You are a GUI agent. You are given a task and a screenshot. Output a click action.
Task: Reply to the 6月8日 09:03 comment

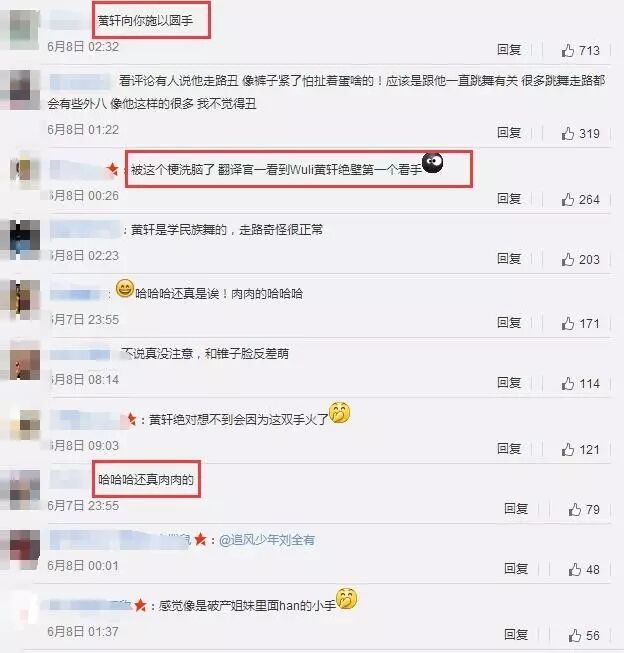(509, 448)
